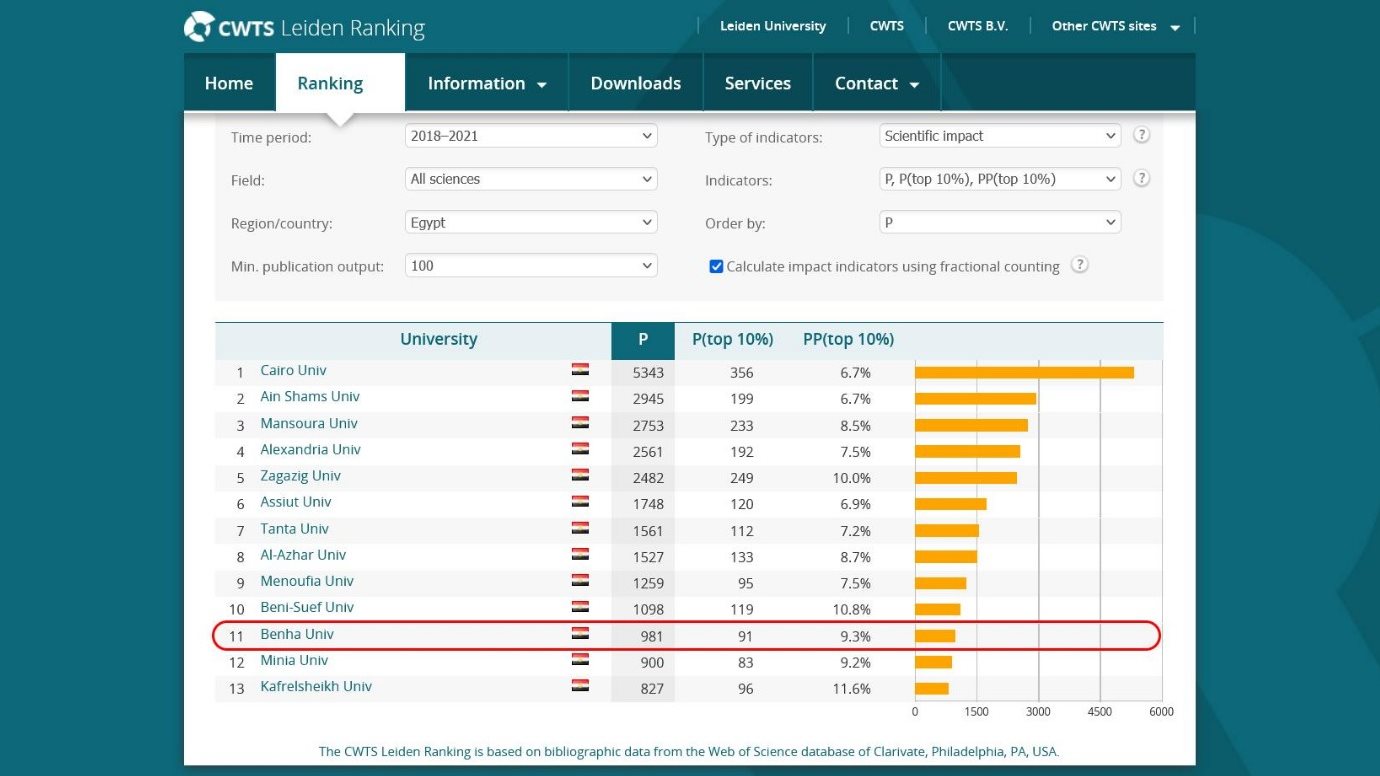Open the Min. publication output dropdown

pyautogui.click(x=531, y=266)
